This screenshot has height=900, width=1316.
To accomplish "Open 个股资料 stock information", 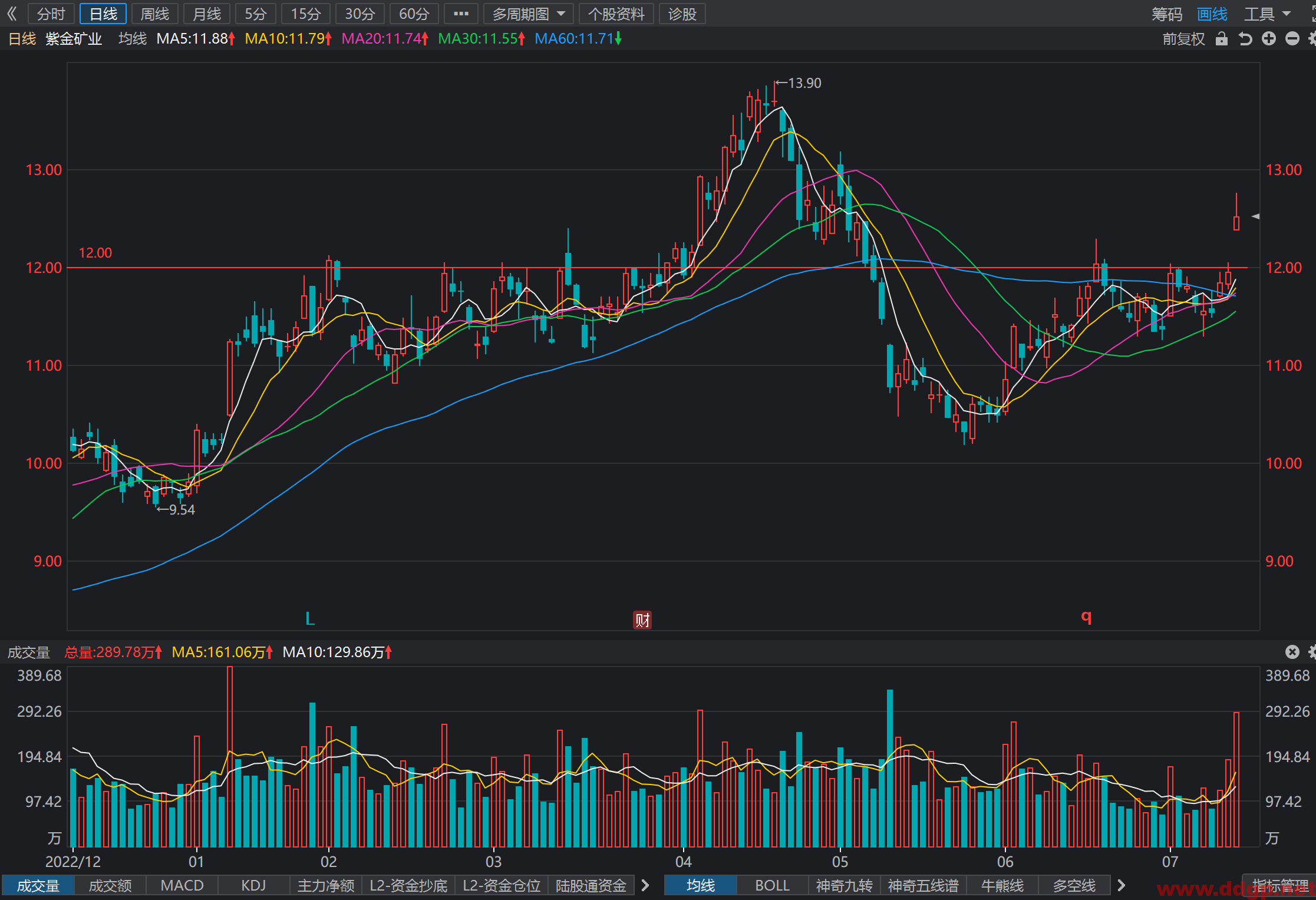I will pyautogui.click(x=616, y=14).
